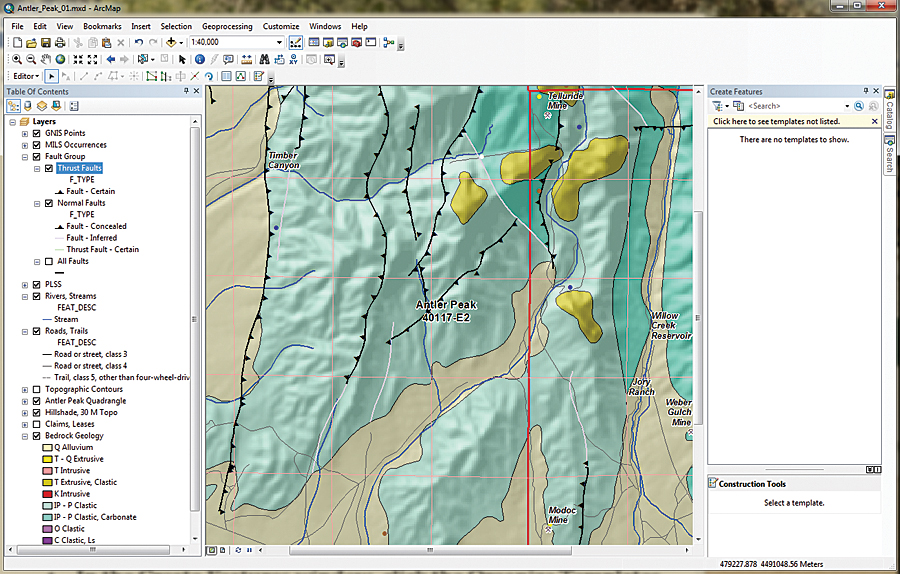900x574 pixels.
Task: Click the Save floppy disk icon
Action: (x=46, y=43)
